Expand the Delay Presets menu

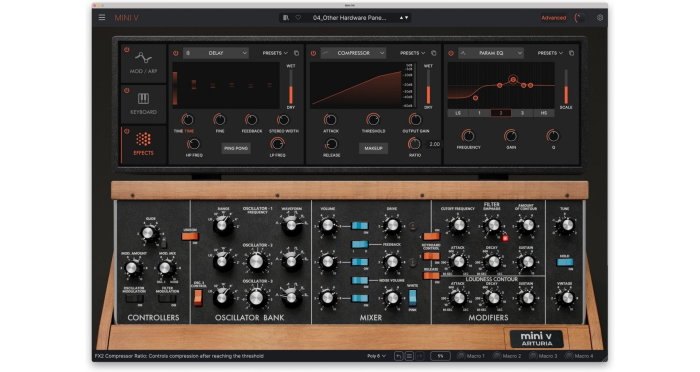[x=275, y=53]
